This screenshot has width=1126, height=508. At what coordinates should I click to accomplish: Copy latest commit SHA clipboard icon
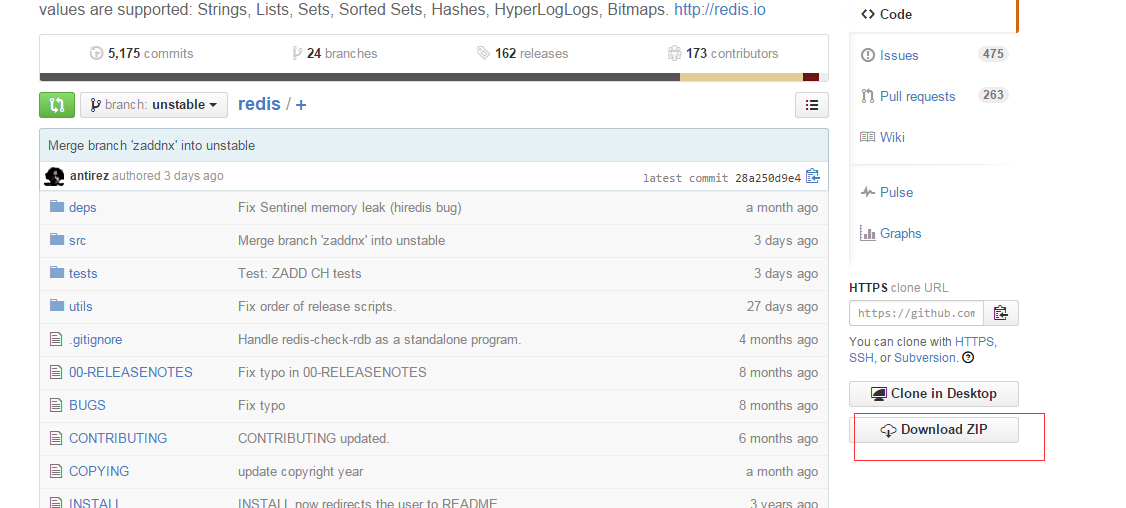click(812, 176)
